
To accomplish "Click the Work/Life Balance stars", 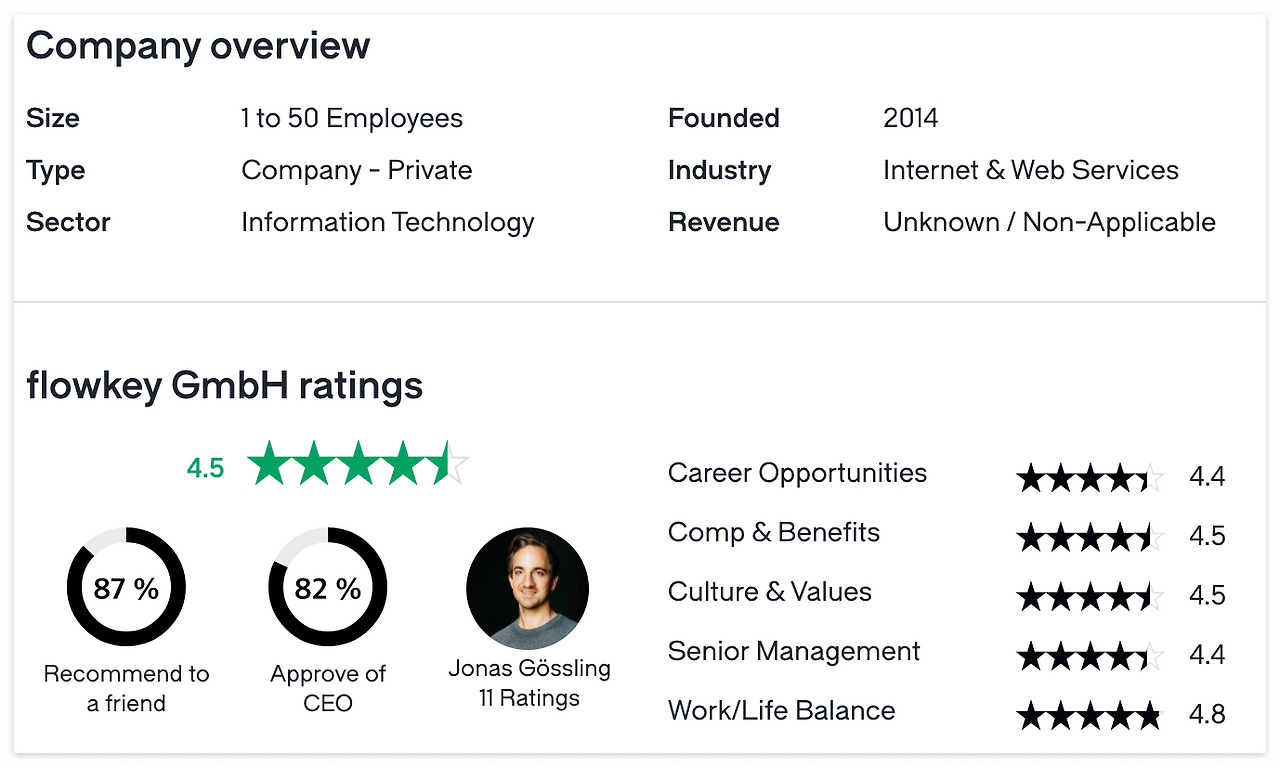I will [x=1090, y=715].
